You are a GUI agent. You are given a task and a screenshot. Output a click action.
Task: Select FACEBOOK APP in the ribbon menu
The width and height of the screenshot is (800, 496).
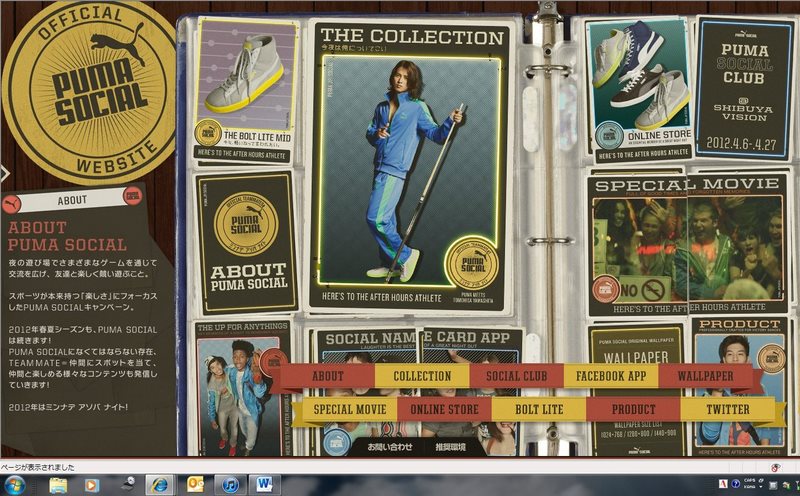click(611, 376)
